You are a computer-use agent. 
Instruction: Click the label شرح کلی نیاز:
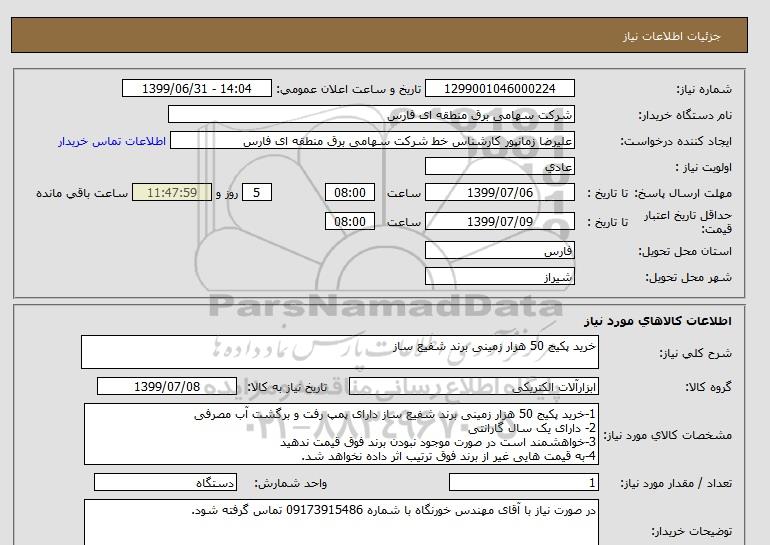tap(695, 353)
